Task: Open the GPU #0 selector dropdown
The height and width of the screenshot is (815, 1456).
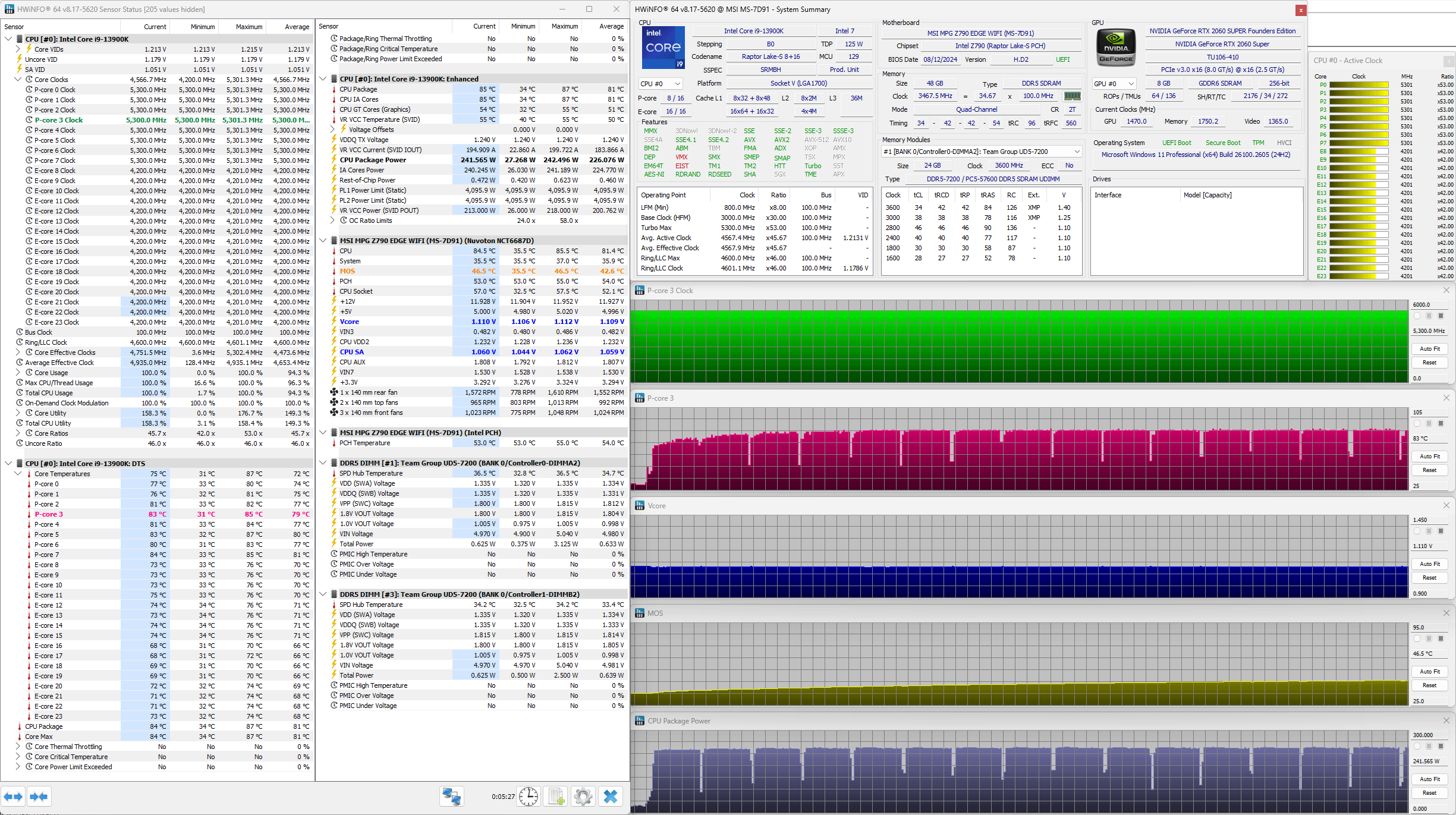Action: (x=1115, y=84)
